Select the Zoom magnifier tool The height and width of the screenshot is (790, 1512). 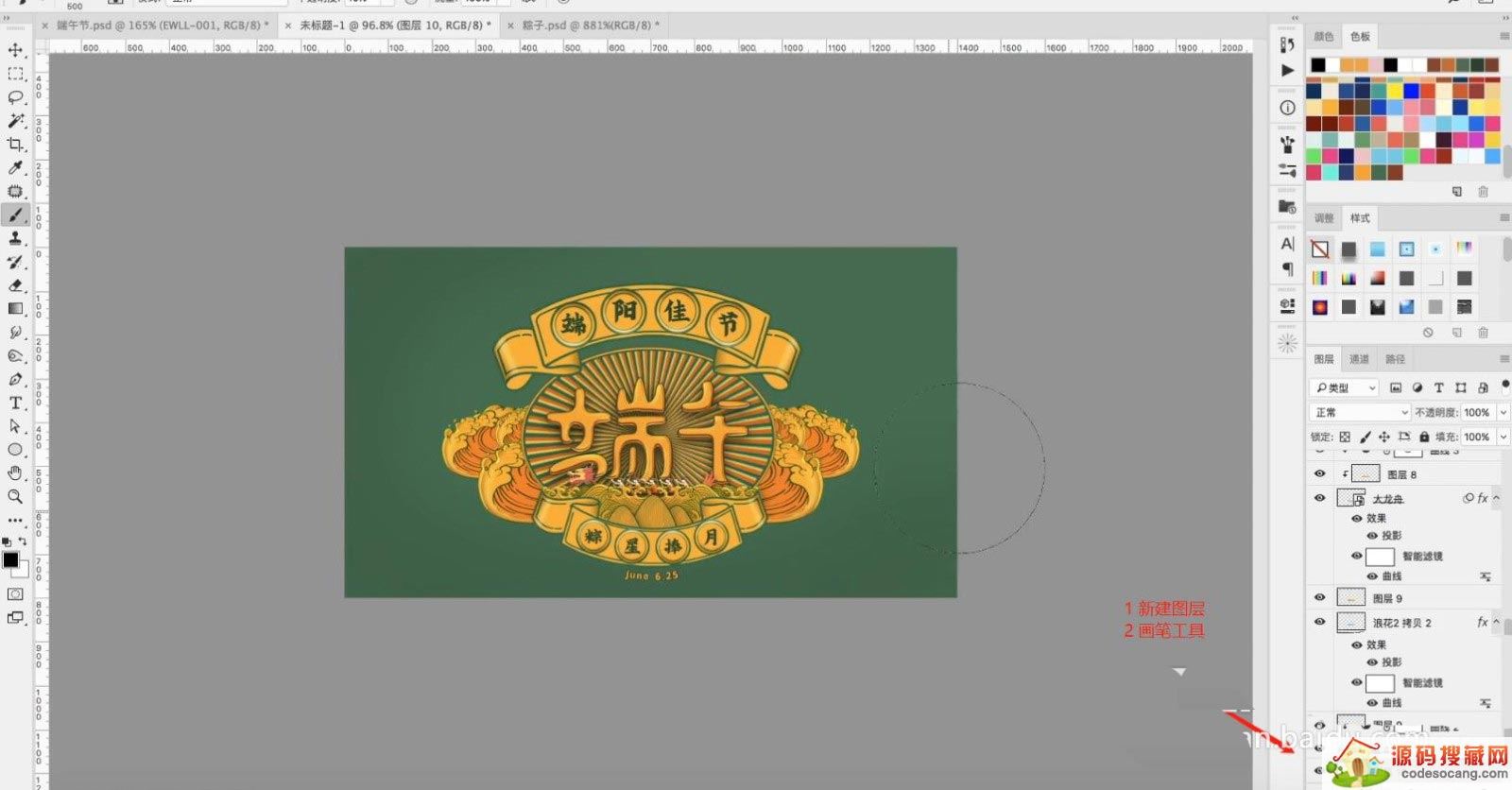[15, 496]
